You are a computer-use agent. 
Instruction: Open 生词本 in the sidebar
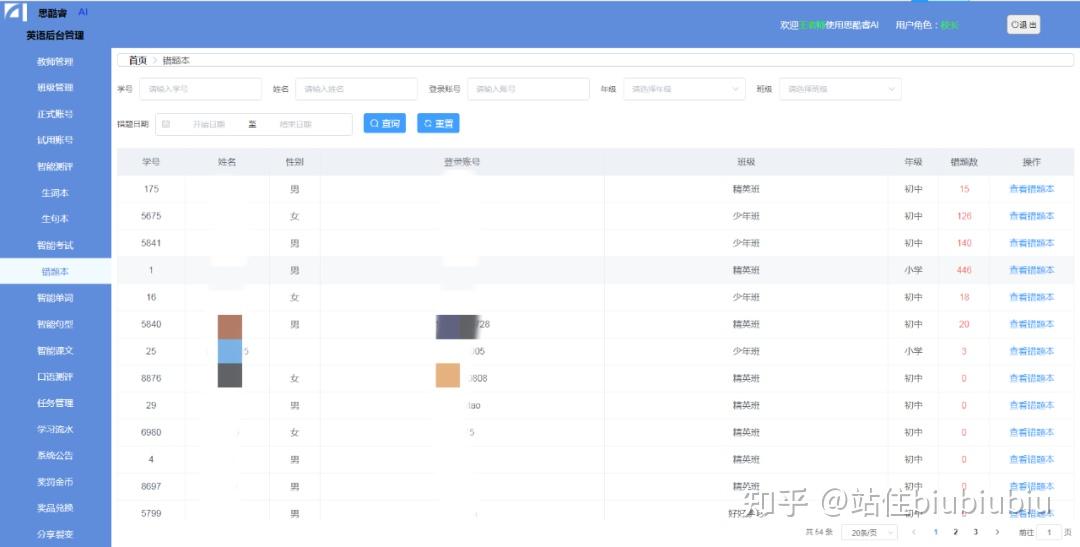click(x=55, y=193)
